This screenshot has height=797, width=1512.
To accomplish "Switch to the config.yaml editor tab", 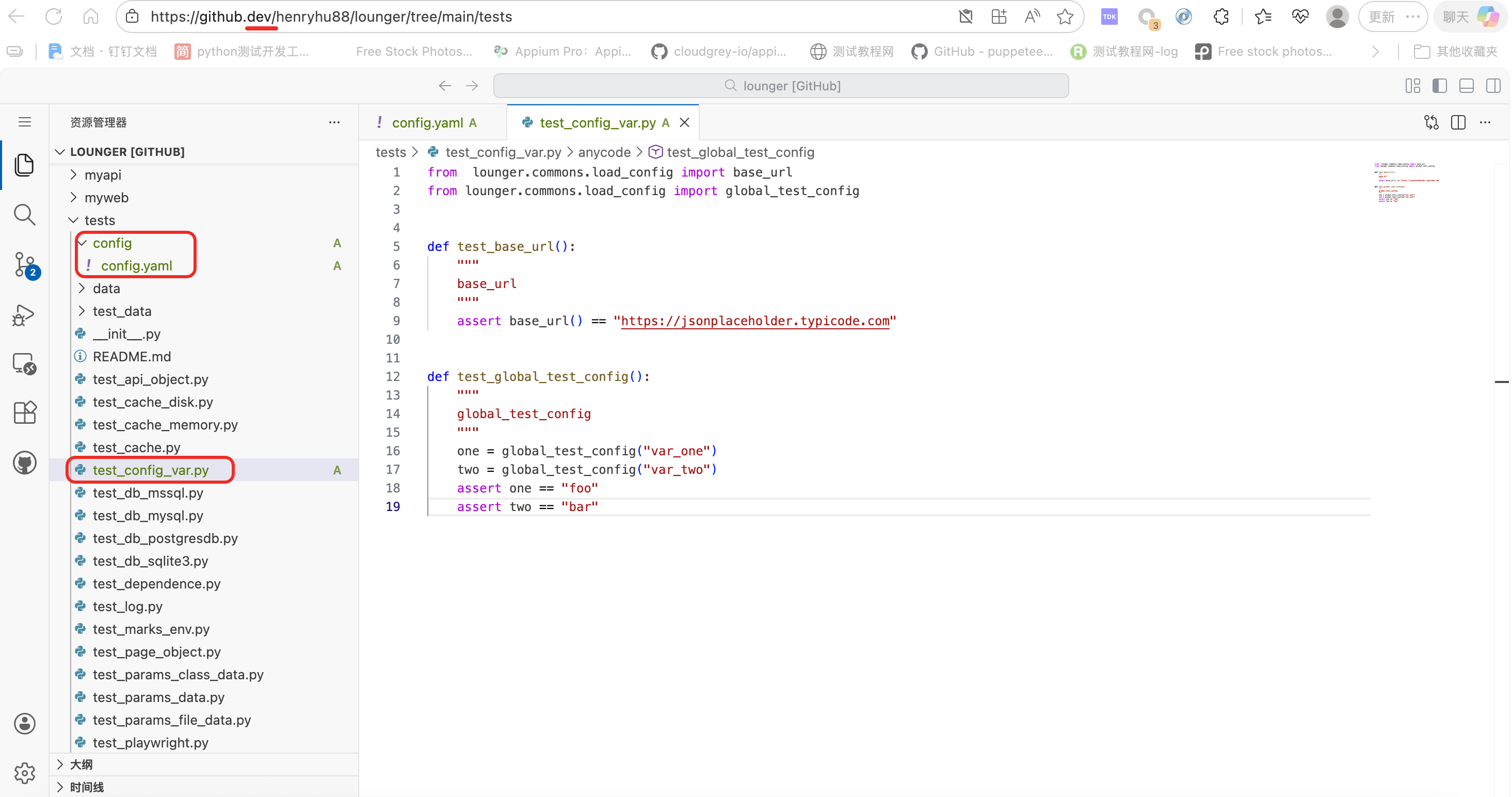I will pyautogui.click(x=427, y=123).
